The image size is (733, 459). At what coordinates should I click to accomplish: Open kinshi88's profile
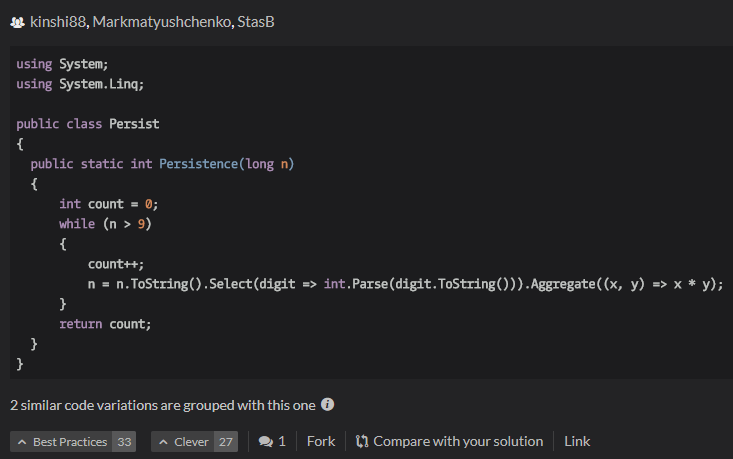tap(58, 22)
